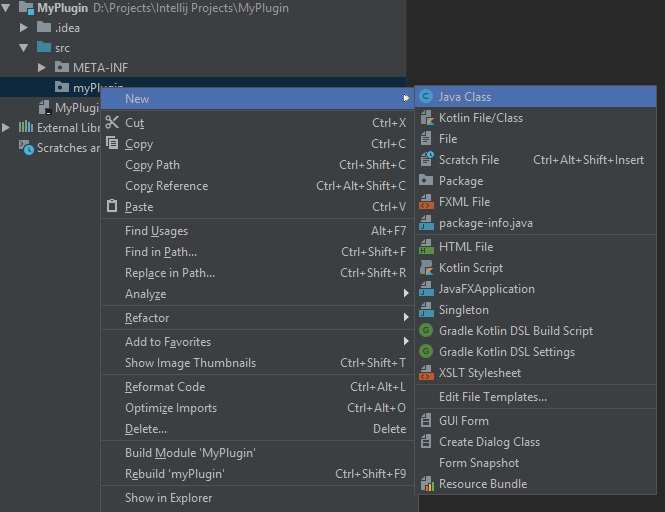Click the Resource Bundle icon

pyautogui.click(x=427, y=484)
